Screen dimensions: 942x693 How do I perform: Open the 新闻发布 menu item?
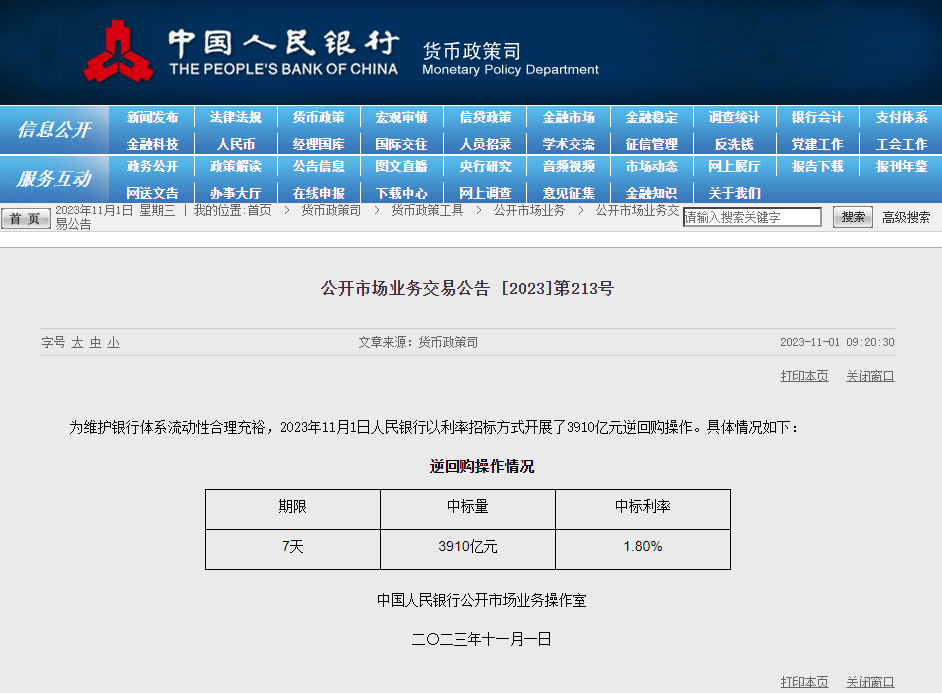pyautogui.click(x=153, y=118)
